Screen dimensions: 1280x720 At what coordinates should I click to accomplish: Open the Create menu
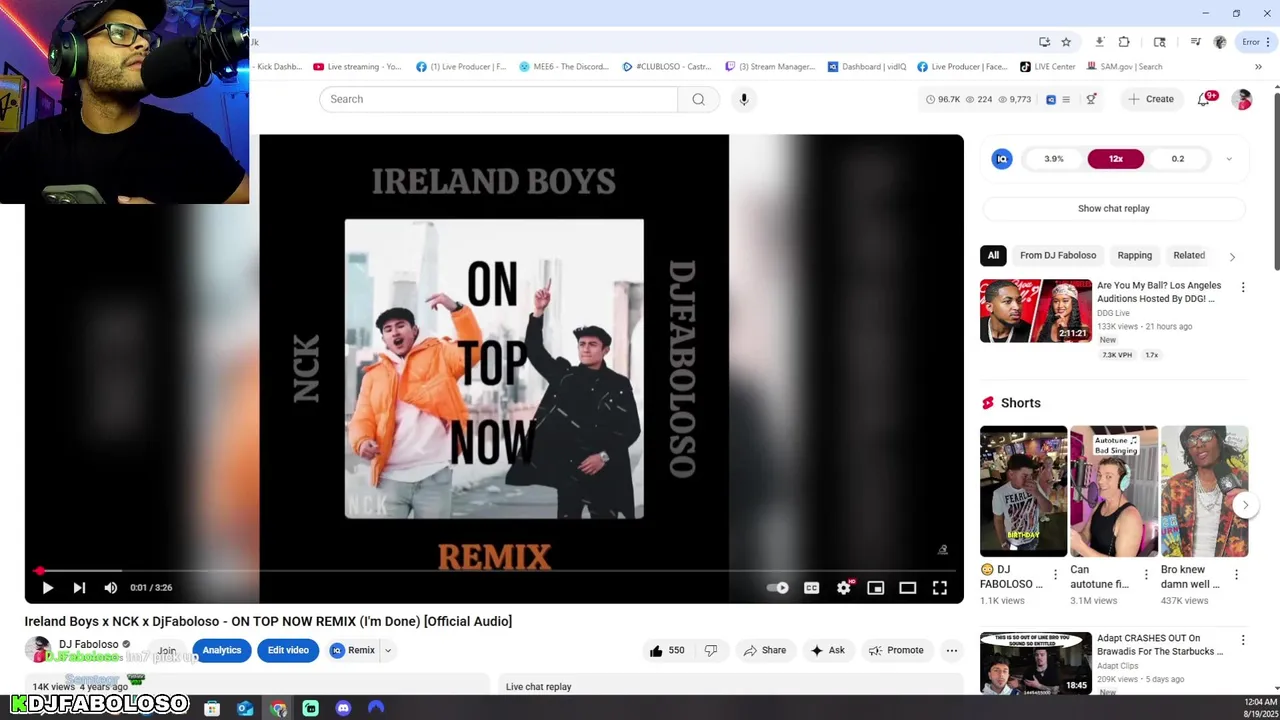[1151, 99]
